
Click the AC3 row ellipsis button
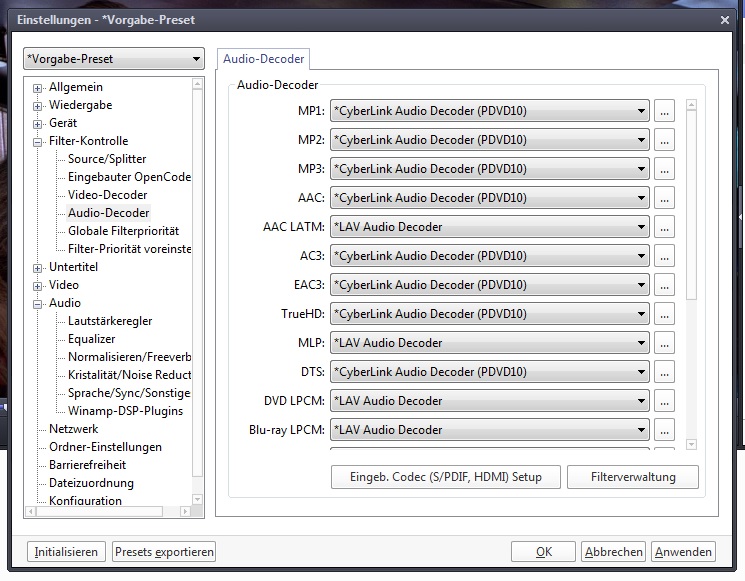pyautogui.click(x=664, y=256)
